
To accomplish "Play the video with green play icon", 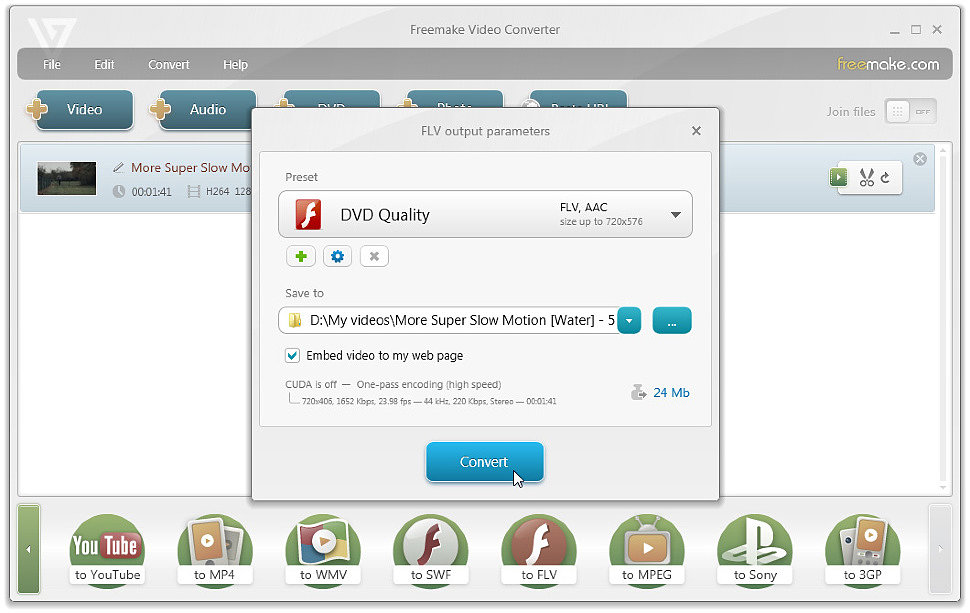I will tap(838, 178).
